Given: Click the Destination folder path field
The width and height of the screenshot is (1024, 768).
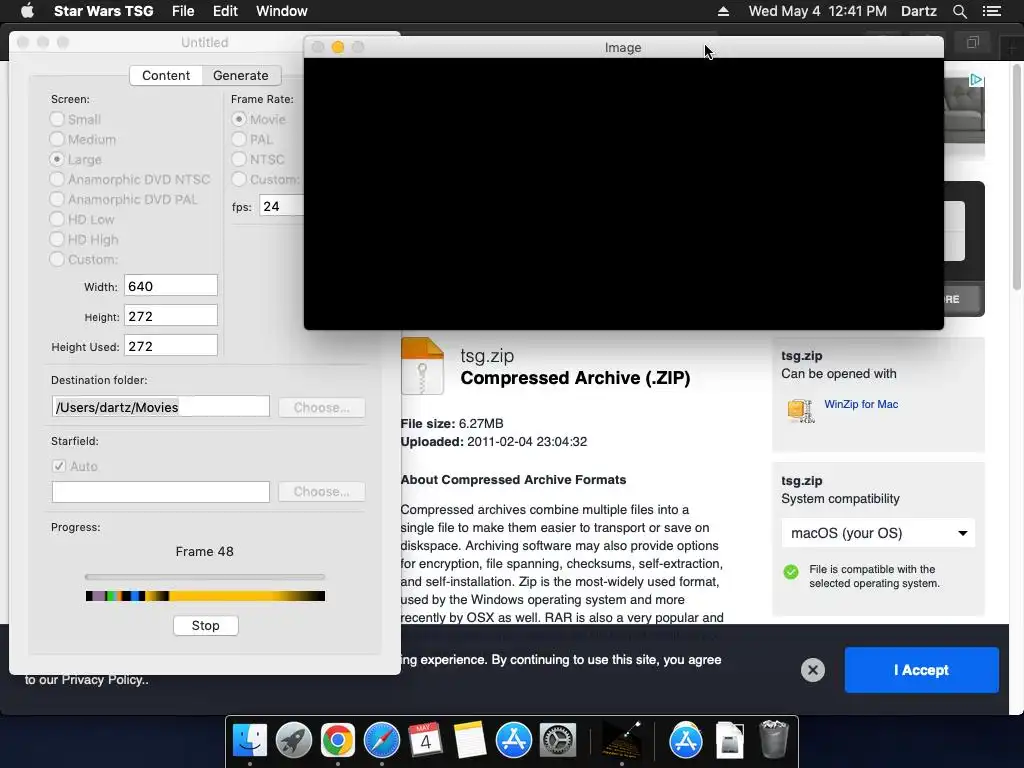Looking at the screenshot, I should [x=161, y=407].
